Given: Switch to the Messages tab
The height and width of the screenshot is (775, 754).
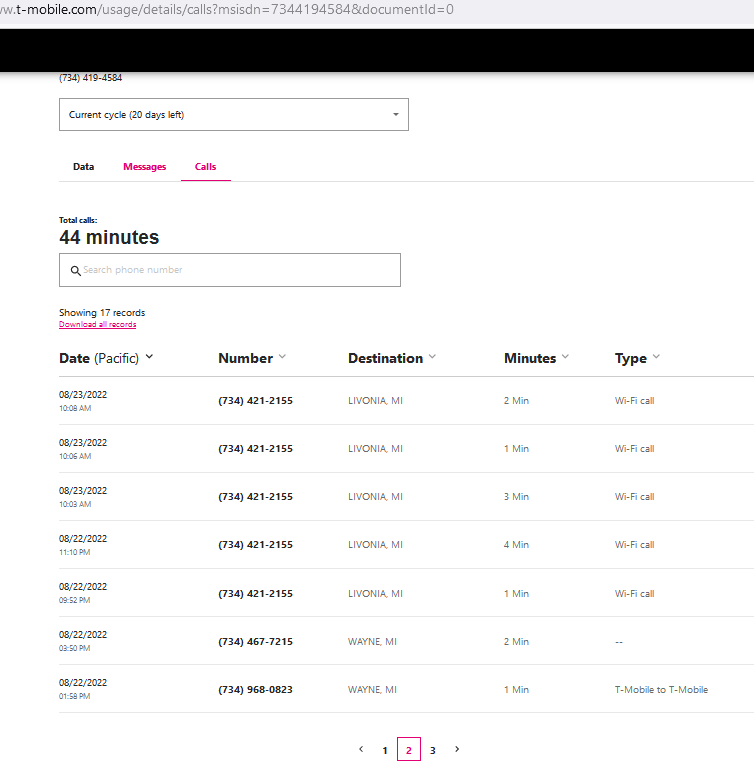Looking at the screenshot, I should (144, 167).
